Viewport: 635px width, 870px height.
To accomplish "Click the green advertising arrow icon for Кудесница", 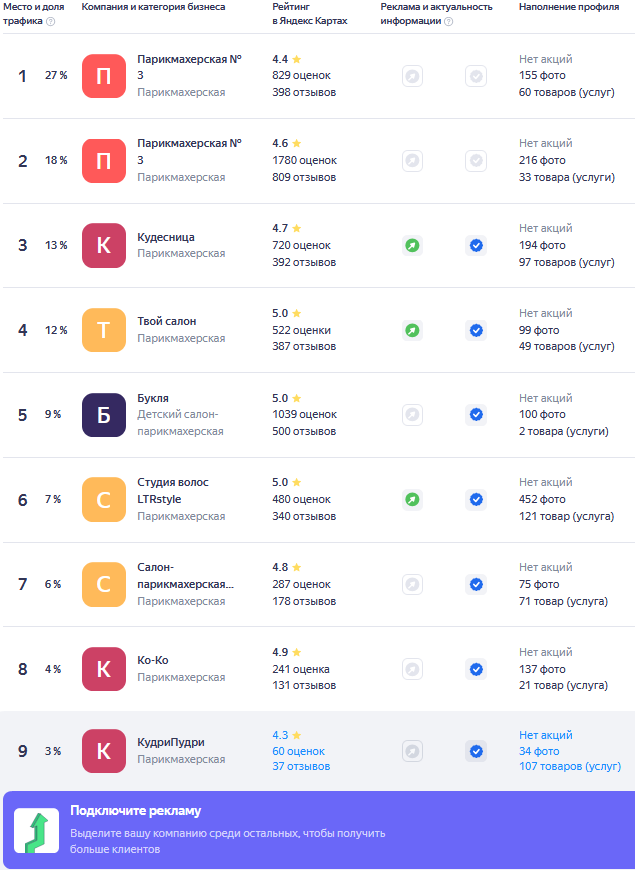I will (412, 245).
